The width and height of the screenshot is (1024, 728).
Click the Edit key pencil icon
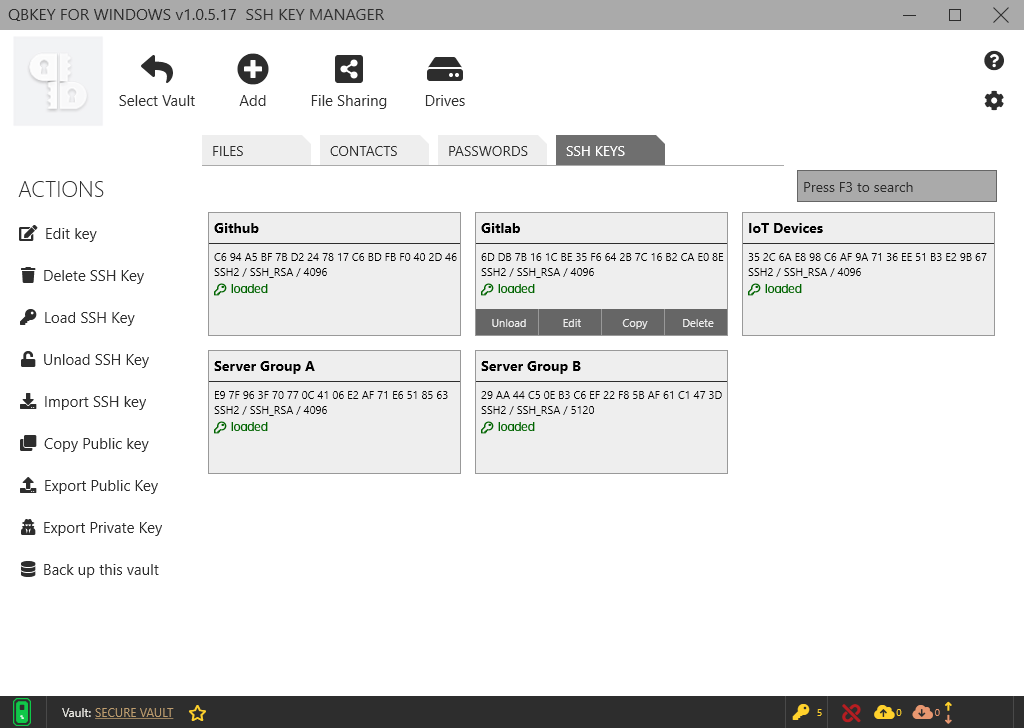pos(28,233)
